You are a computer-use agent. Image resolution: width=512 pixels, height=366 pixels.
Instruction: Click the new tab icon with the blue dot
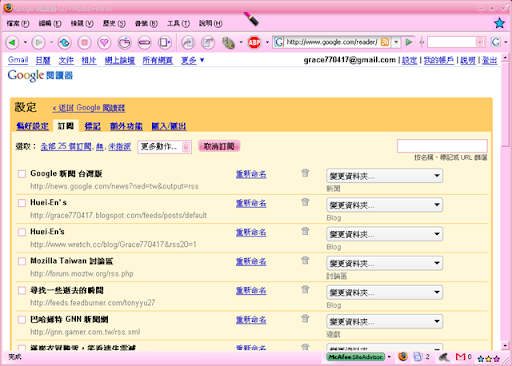point(164,42)
